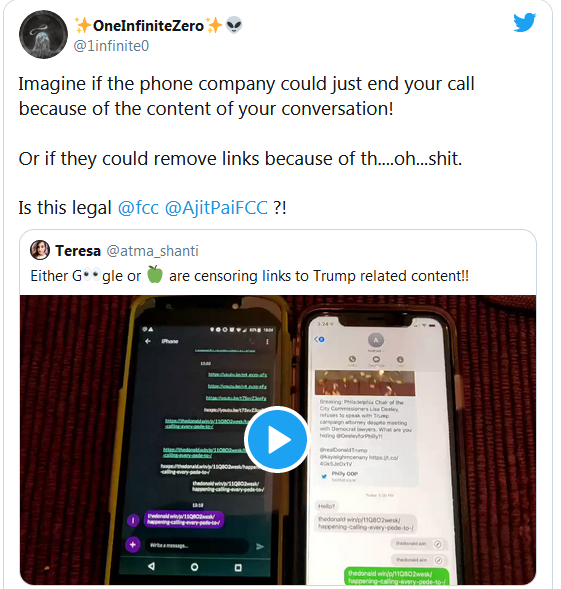
Task: Open Teresa's name in quoted tweet
Action: [x=78, y=251]
